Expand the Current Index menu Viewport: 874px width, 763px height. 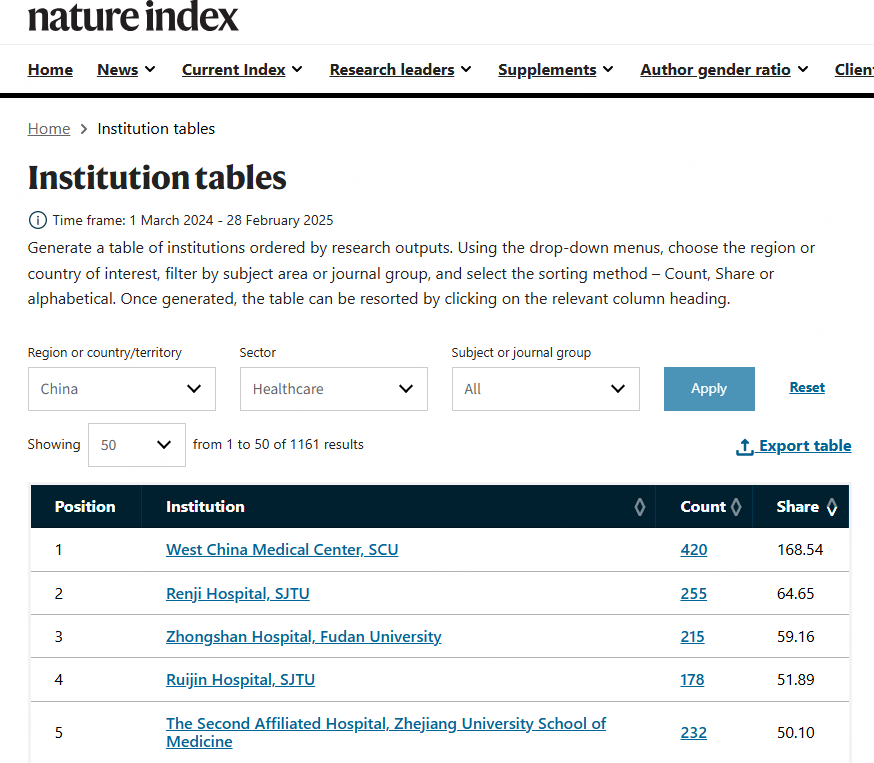point(242,70)
